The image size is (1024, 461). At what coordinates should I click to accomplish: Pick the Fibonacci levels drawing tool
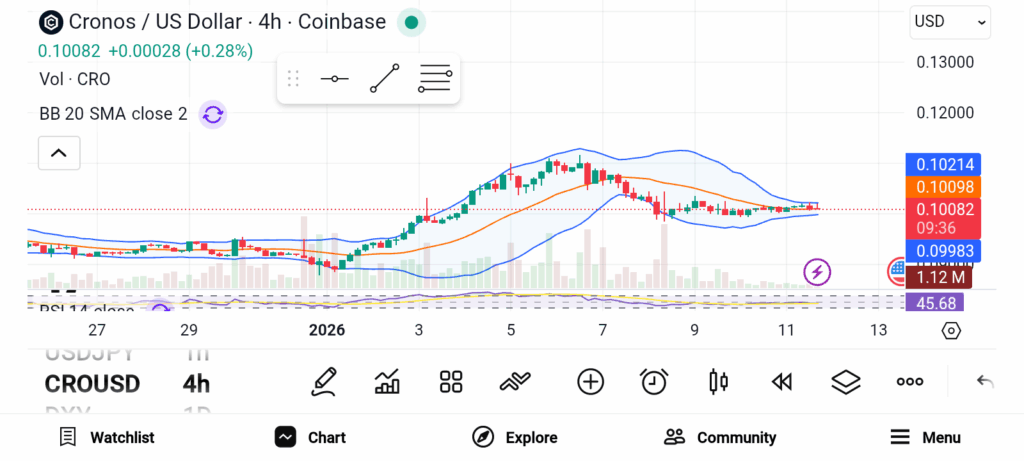point(435,78)
